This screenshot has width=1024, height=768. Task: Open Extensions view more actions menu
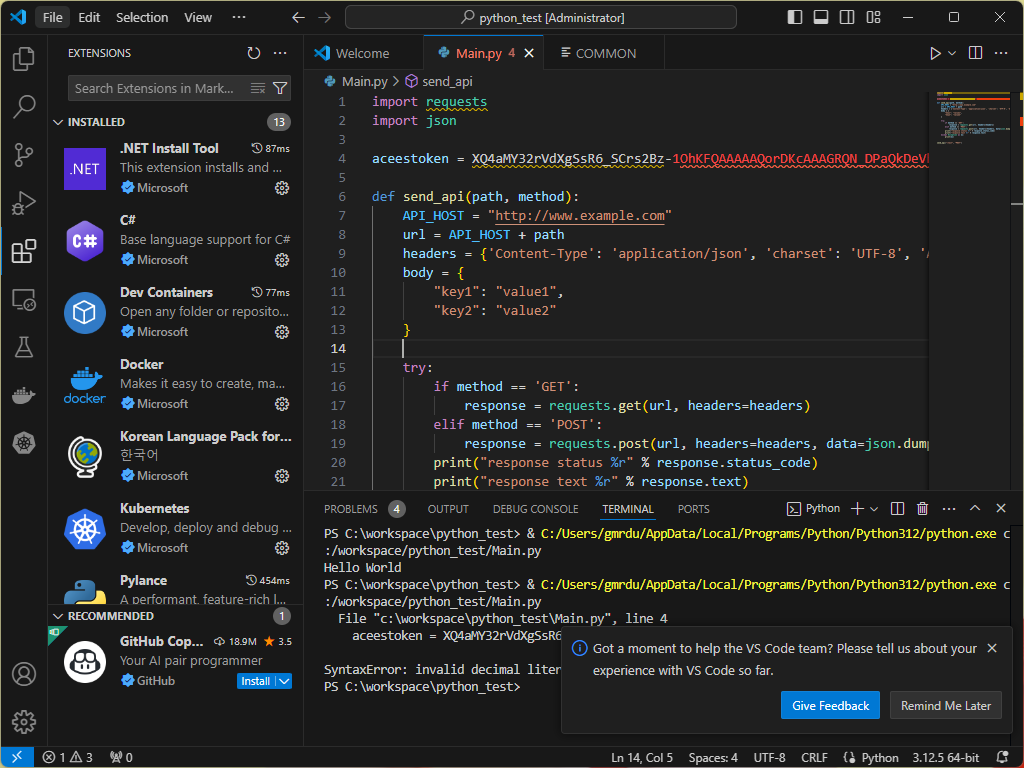280,53
